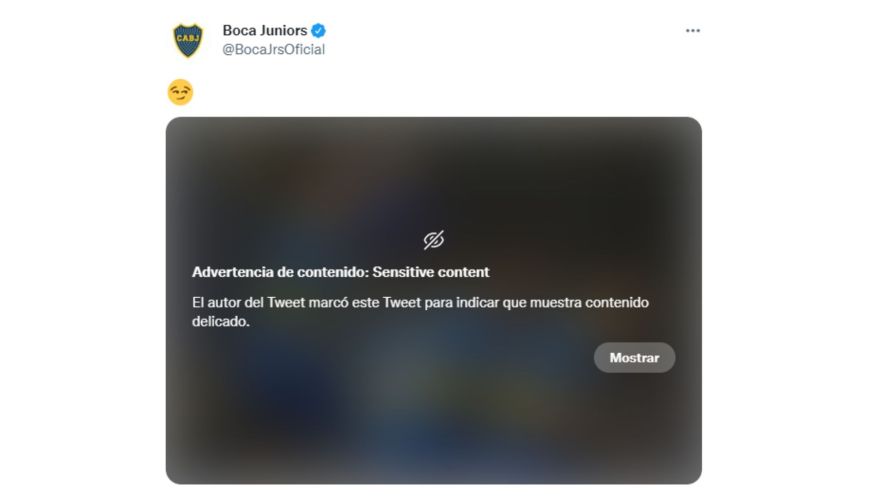Click the 'El autor del Tweet marcó' description
The image size is (878, 499).
pyautogui.click(x=420, y=312)
